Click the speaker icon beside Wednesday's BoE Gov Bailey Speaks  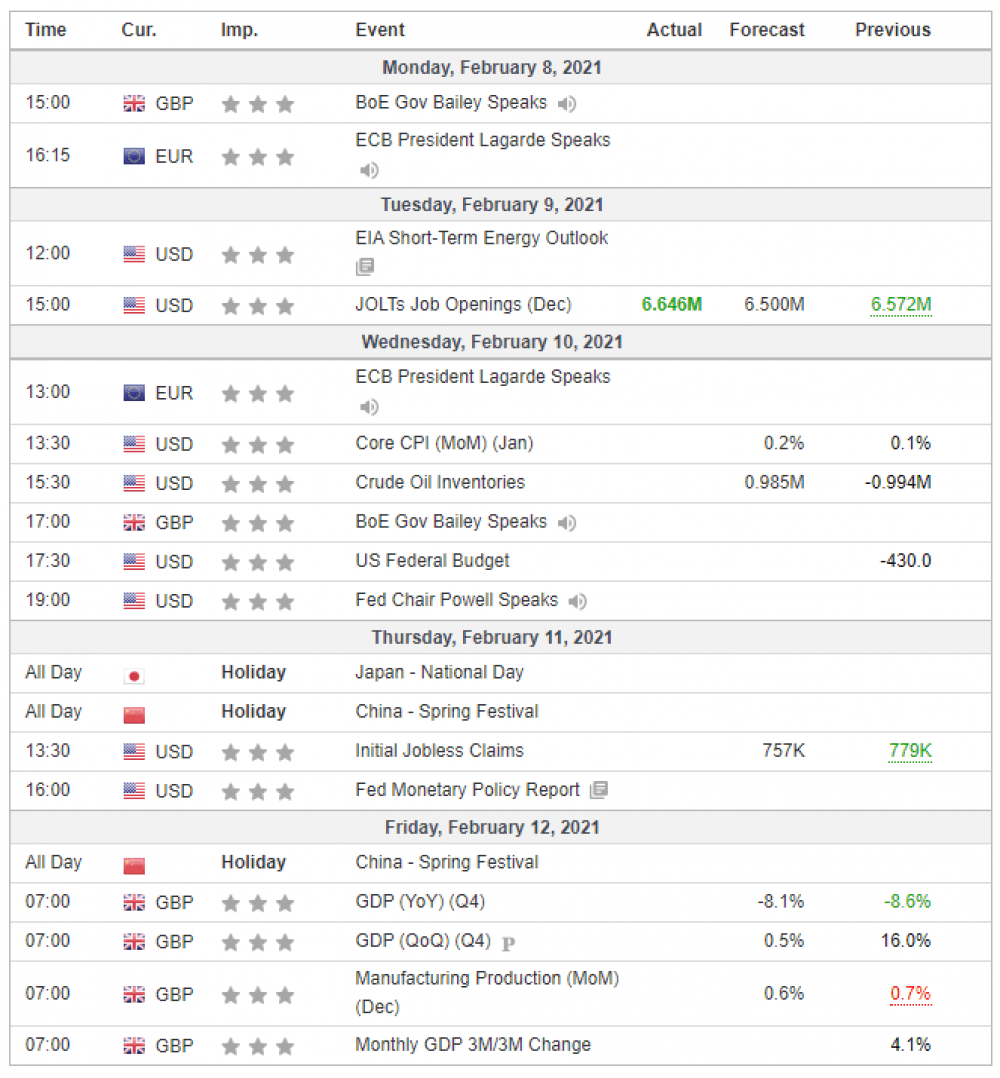566,523
